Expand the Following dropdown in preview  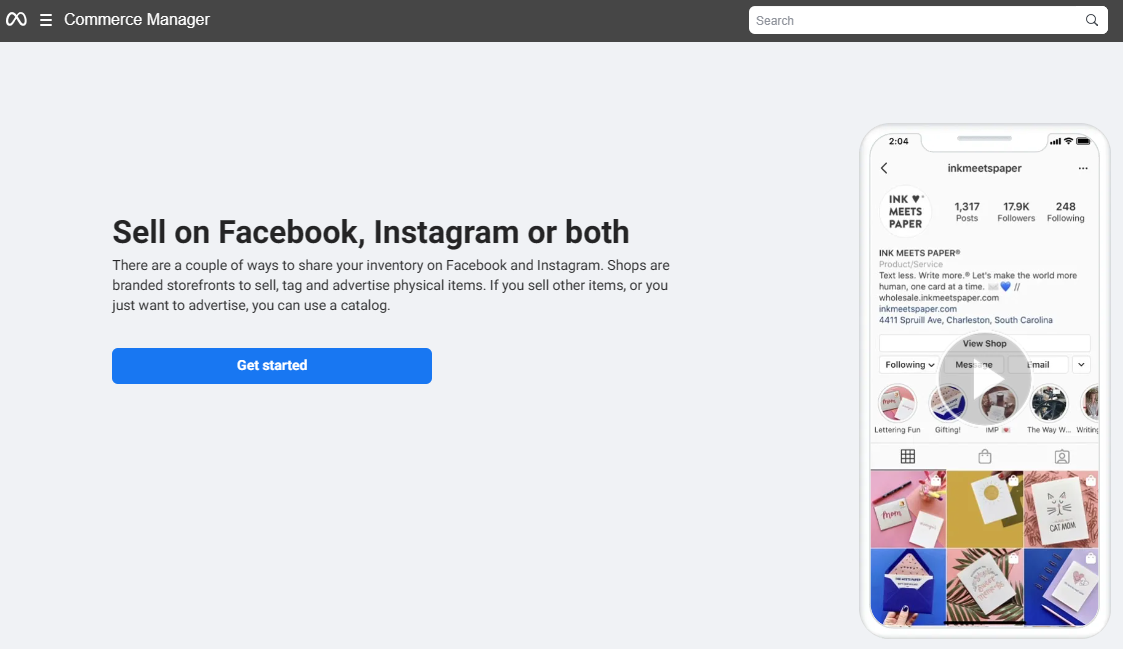coord(910,365)
